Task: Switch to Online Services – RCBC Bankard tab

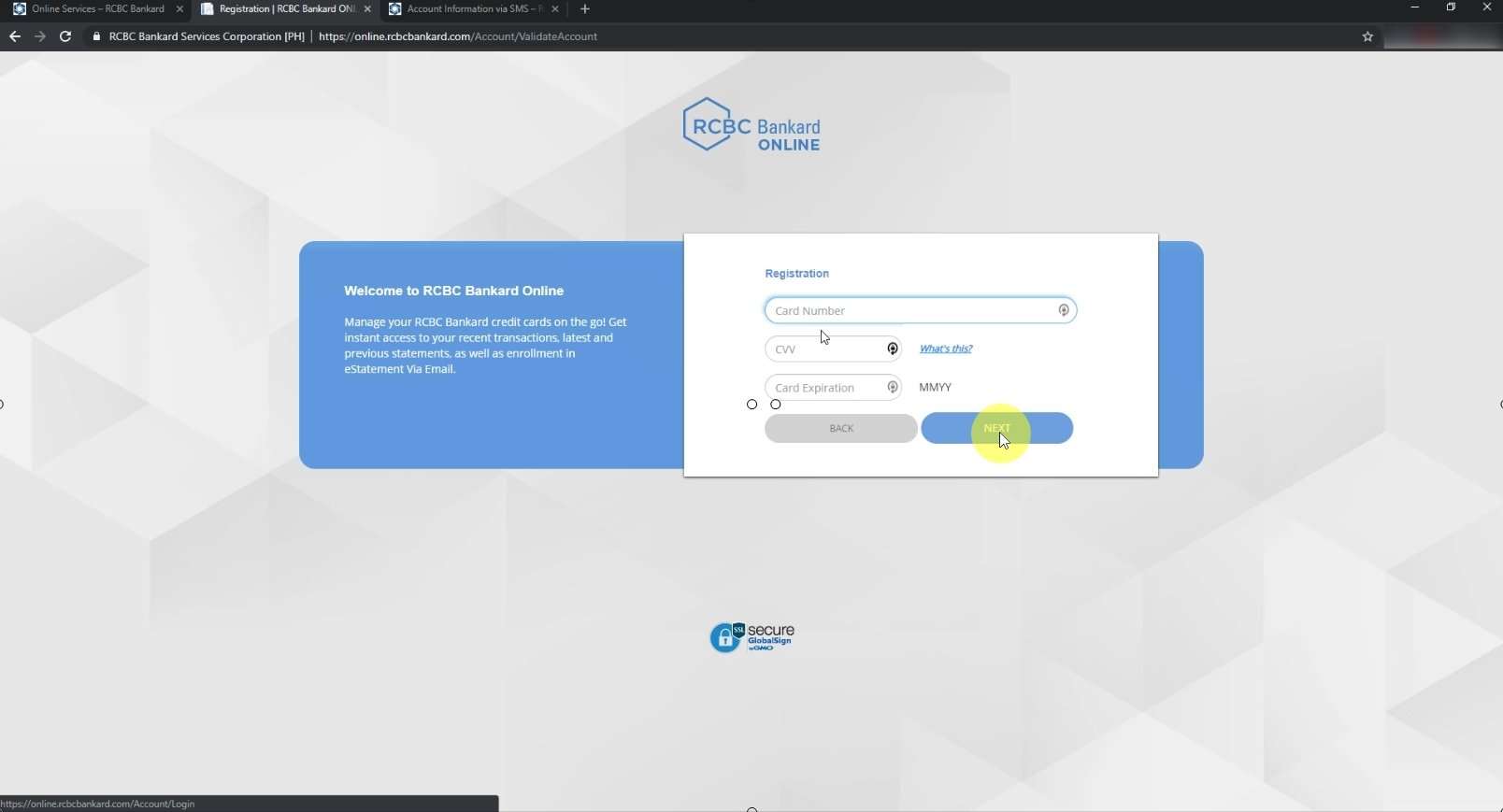Action: pyautogui.click(x=97, y=8)
